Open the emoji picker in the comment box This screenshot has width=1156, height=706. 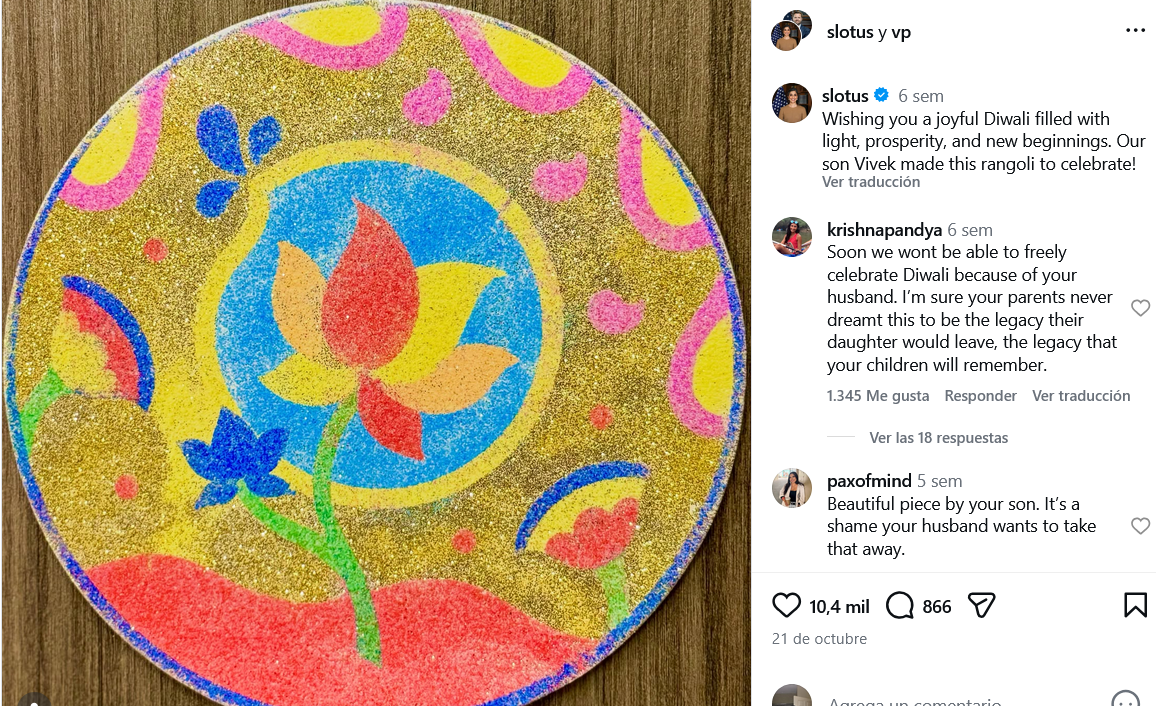coord(1125,699)
